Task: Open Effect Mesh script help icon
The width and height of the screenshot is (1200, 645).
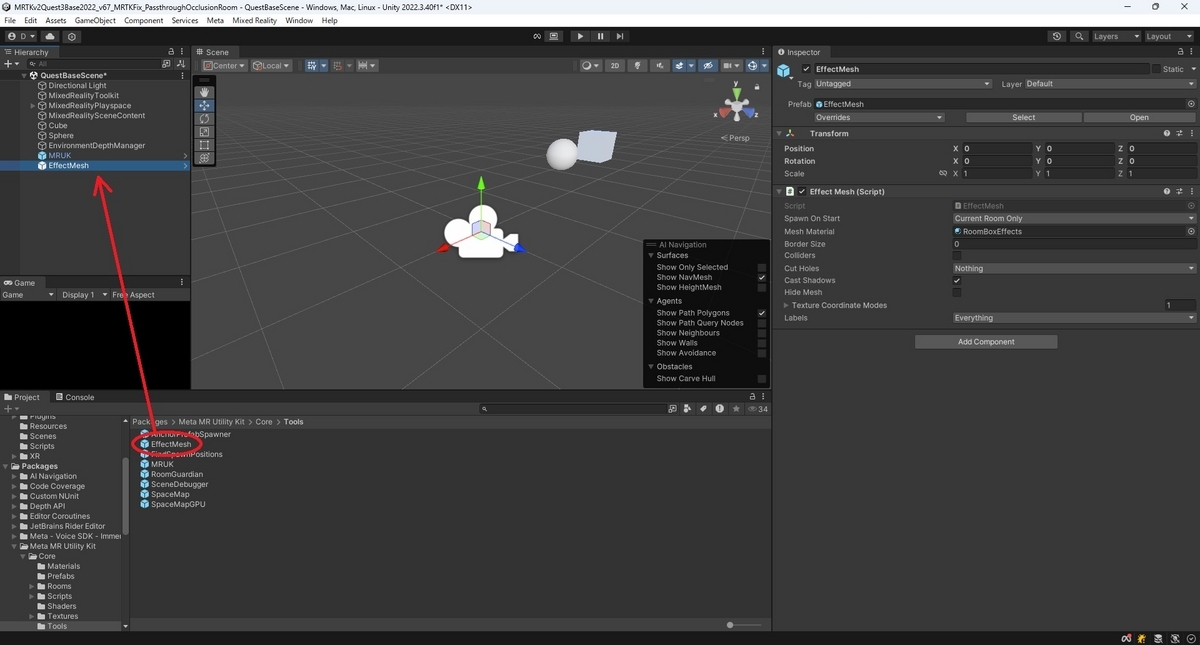Action: coord(1167,191)
